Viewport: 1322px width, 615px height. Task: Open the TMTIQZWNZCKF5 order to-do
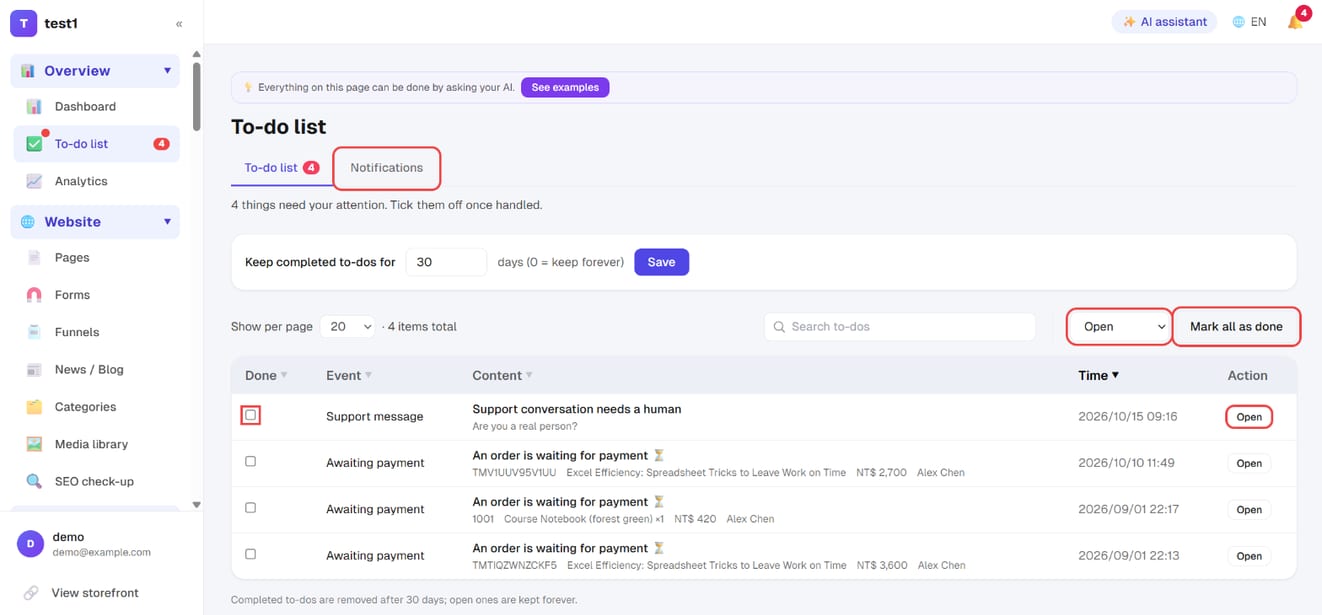tap(1249, 556)
